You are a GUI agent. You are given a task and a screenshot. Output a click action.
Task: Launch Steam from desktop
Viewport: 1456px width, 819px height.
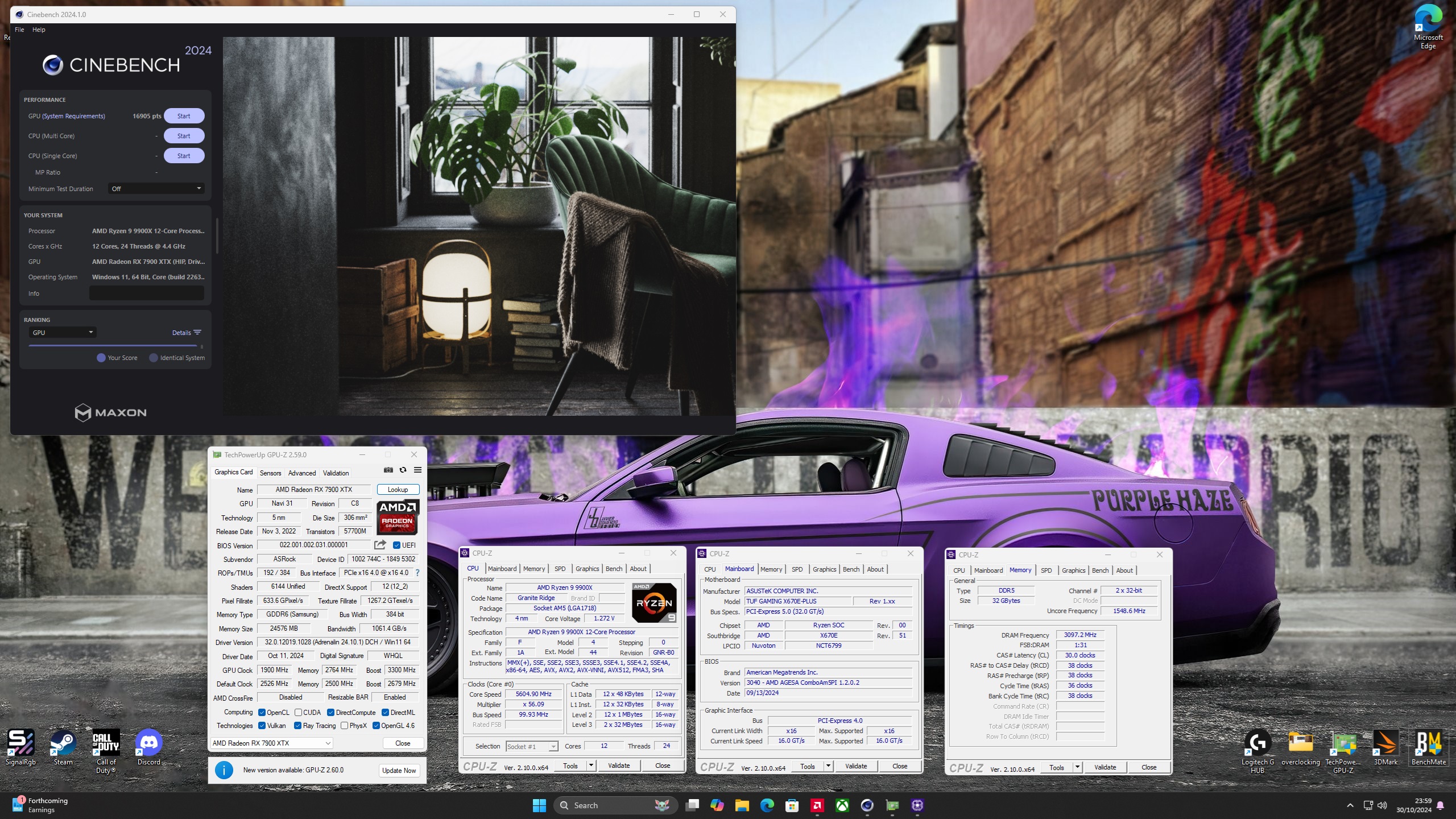[63, 747]
